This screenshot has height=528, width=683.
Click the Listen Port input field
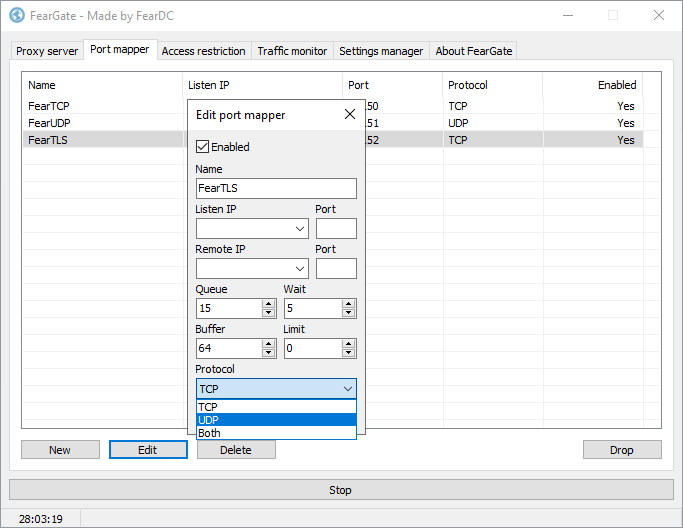pos(336,229)
